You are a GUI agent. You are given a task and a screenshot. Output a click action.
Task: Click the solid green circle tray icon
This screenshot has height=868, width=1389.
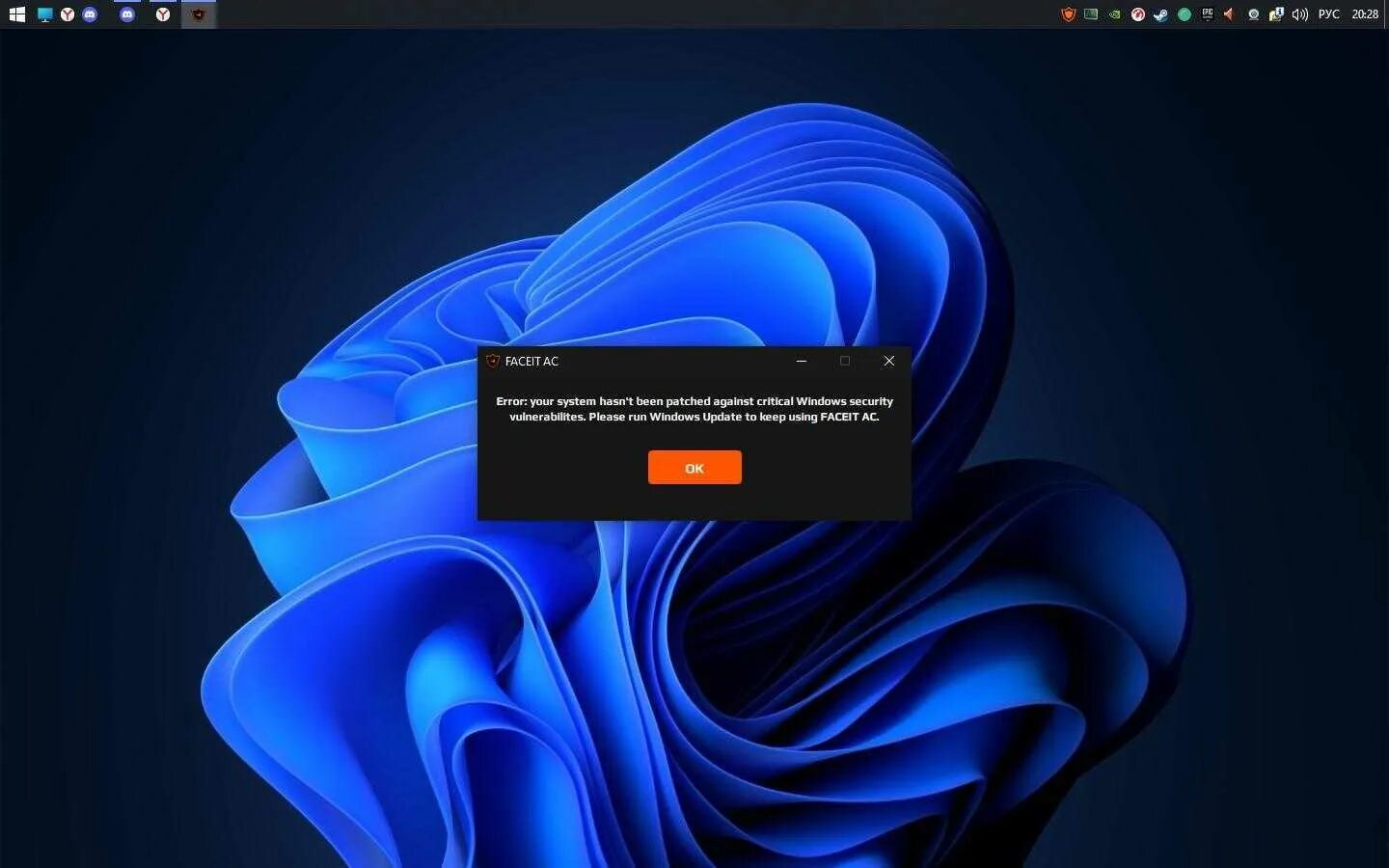click(1185, 14)
